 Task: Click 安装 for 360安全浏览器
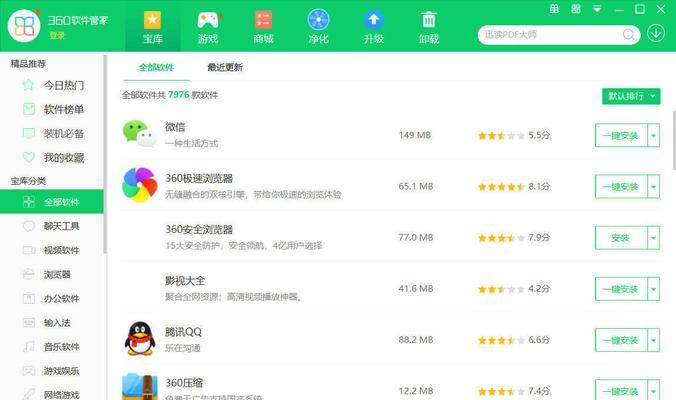621,238
